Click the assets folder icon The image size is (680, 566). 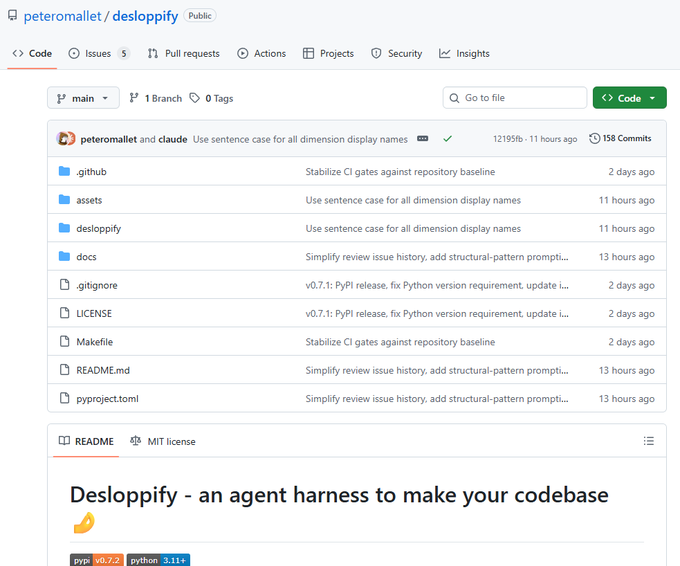(x=64, y=200)
